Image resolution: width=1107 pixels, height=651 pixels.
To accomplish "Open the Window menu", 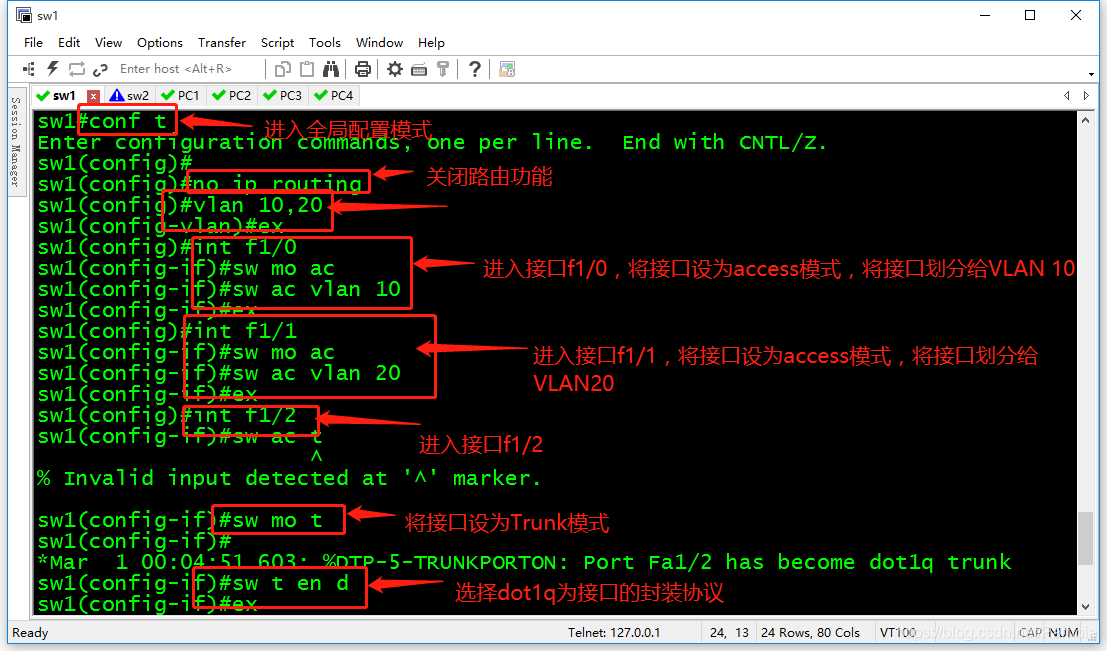I will click(379, 42).
